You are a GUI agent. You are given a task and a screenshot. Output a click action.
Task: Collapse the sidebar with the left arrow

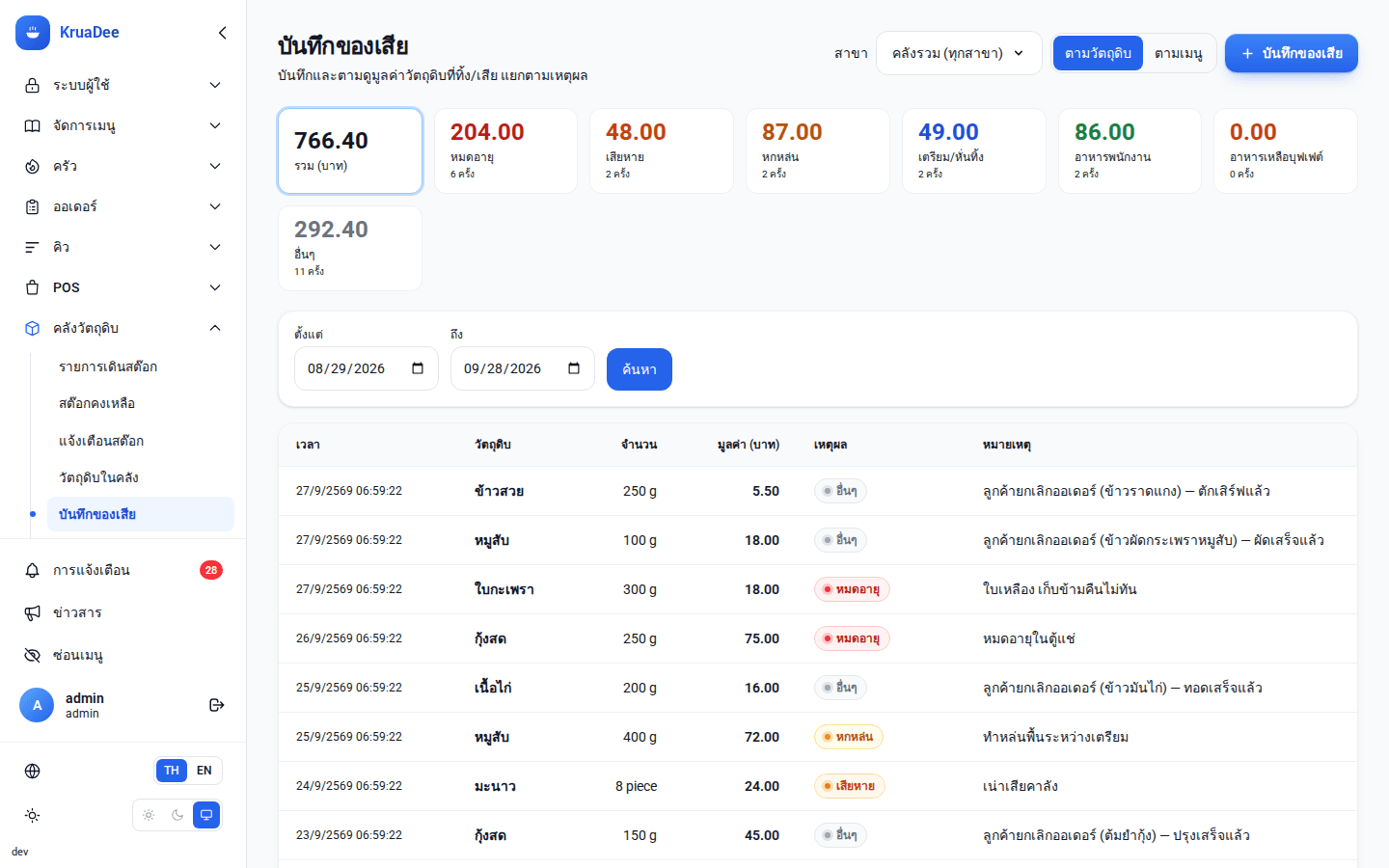(x=223, y=33)
